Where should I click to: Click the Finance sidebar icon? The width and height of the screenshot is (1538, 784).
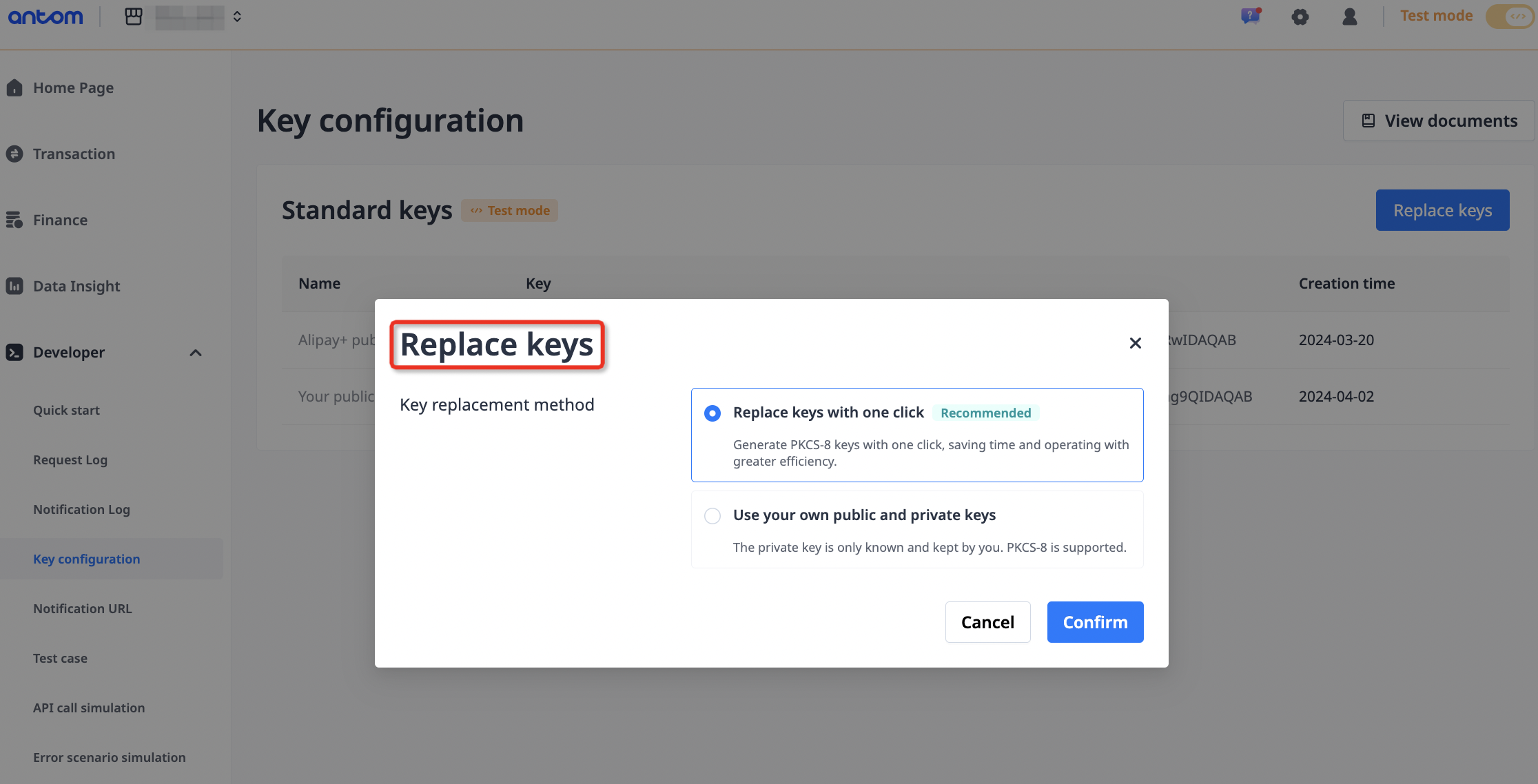click(x=14, y=220)
